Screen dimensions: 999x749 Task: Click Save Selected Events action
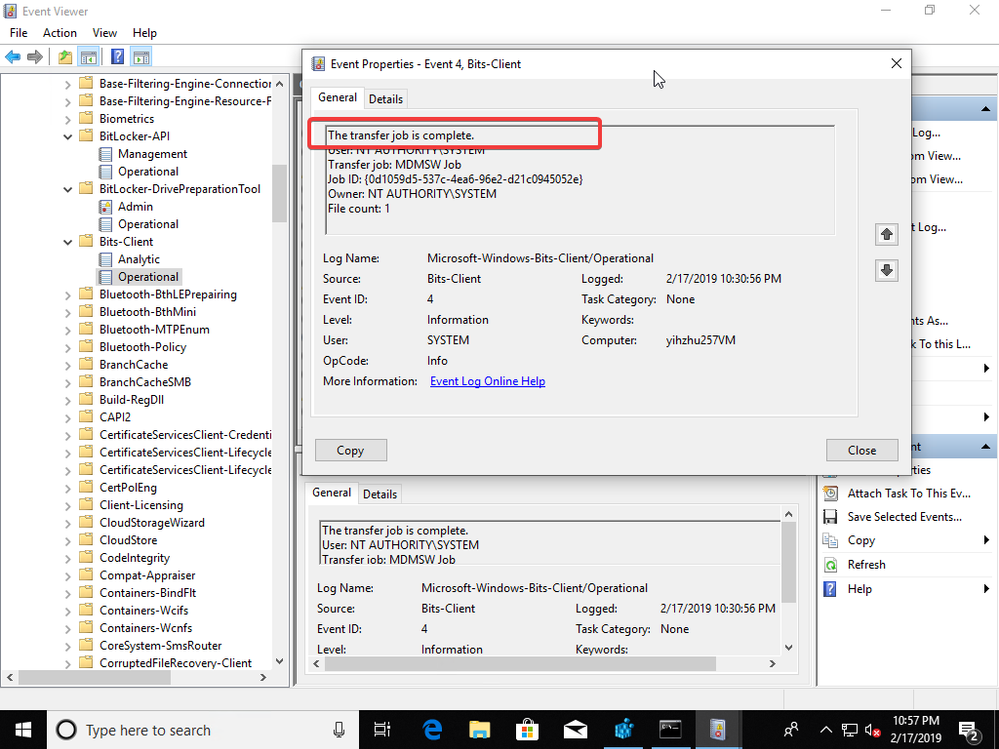[x=905, y=517]
